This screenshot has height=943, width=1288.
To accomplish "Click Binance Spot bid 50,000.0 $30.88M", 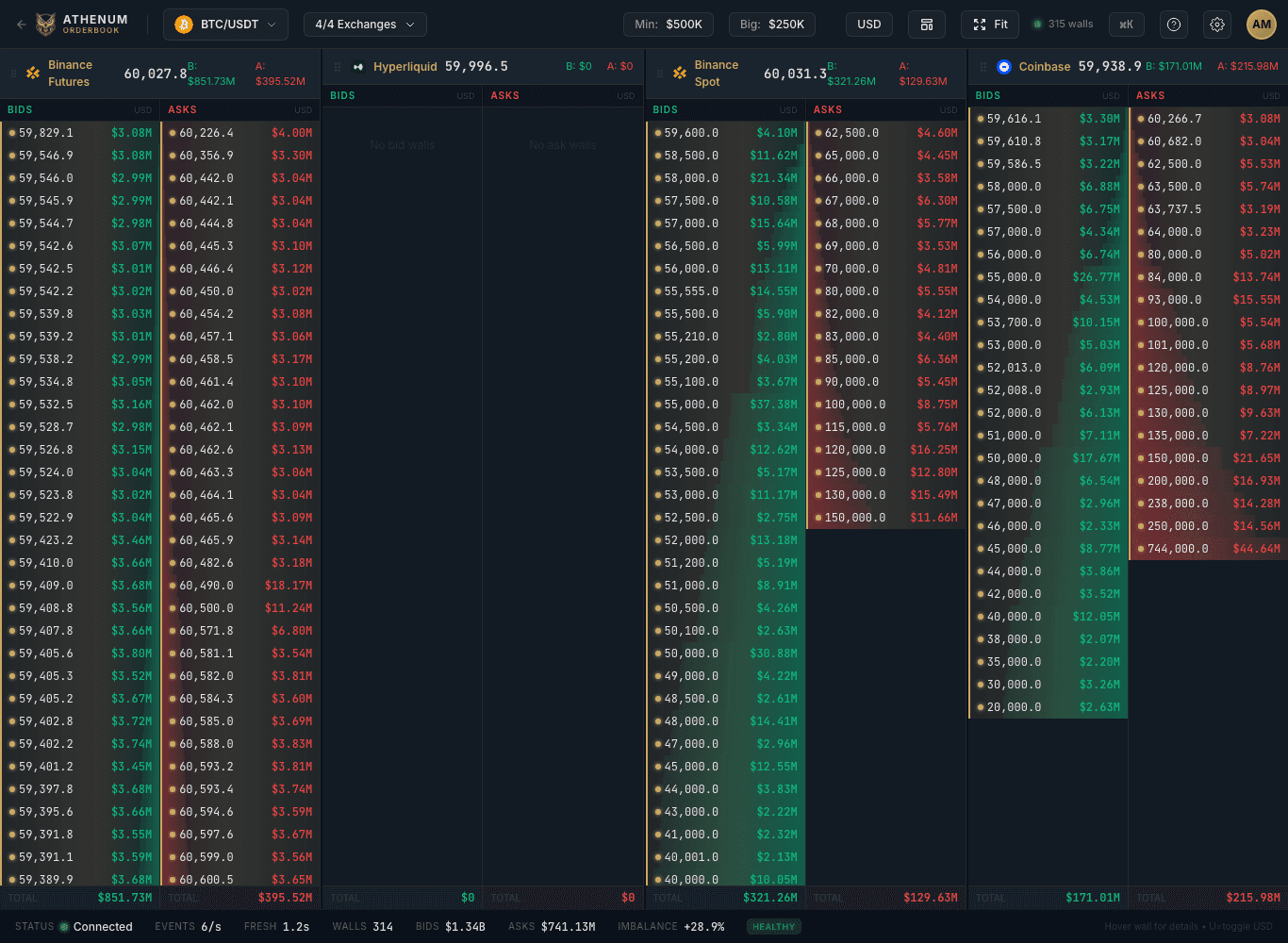I will [726, 653].
